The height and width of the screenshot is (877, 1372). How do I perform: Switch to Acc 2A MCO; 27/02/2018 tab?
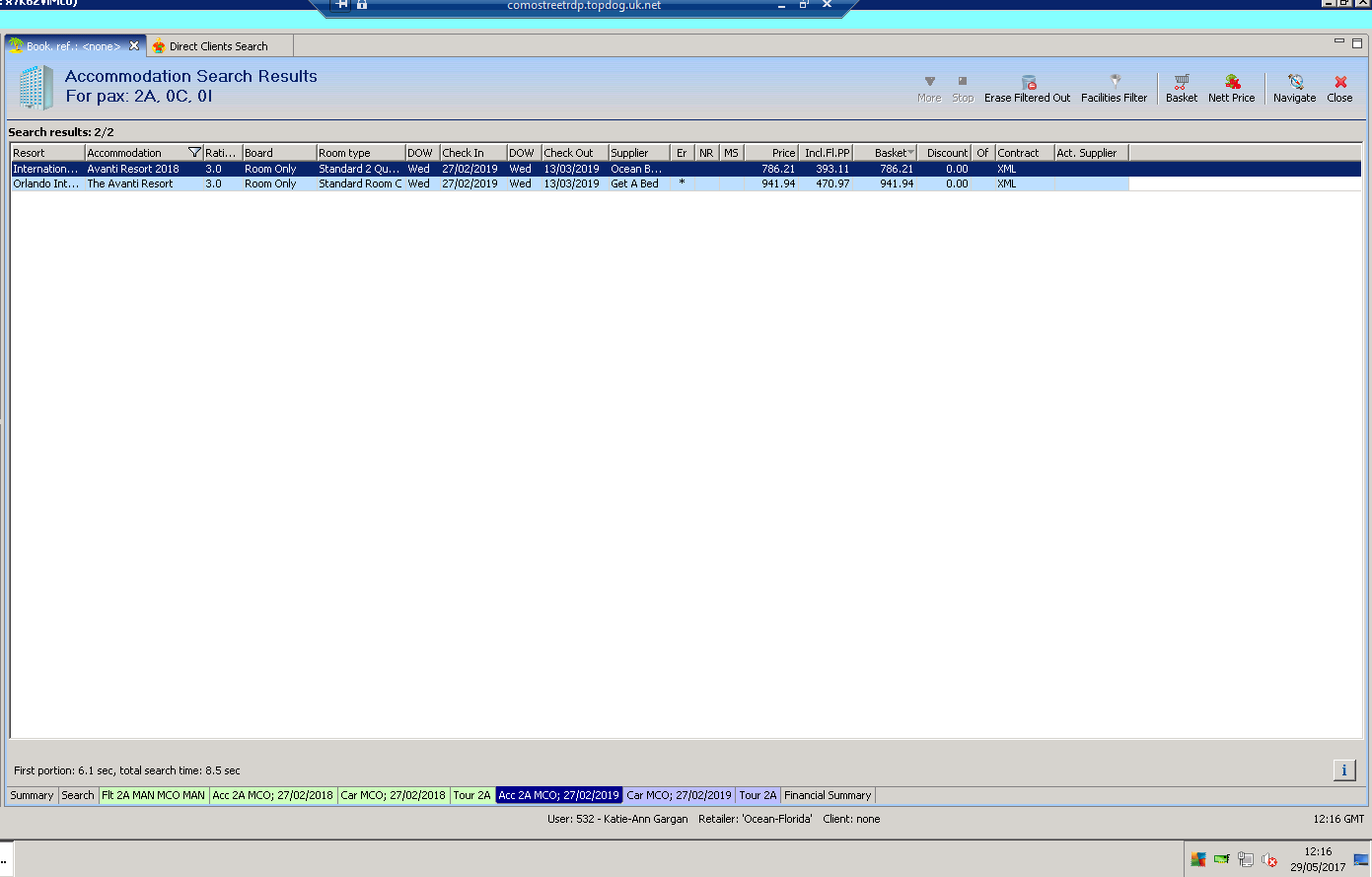pos(273,795)
